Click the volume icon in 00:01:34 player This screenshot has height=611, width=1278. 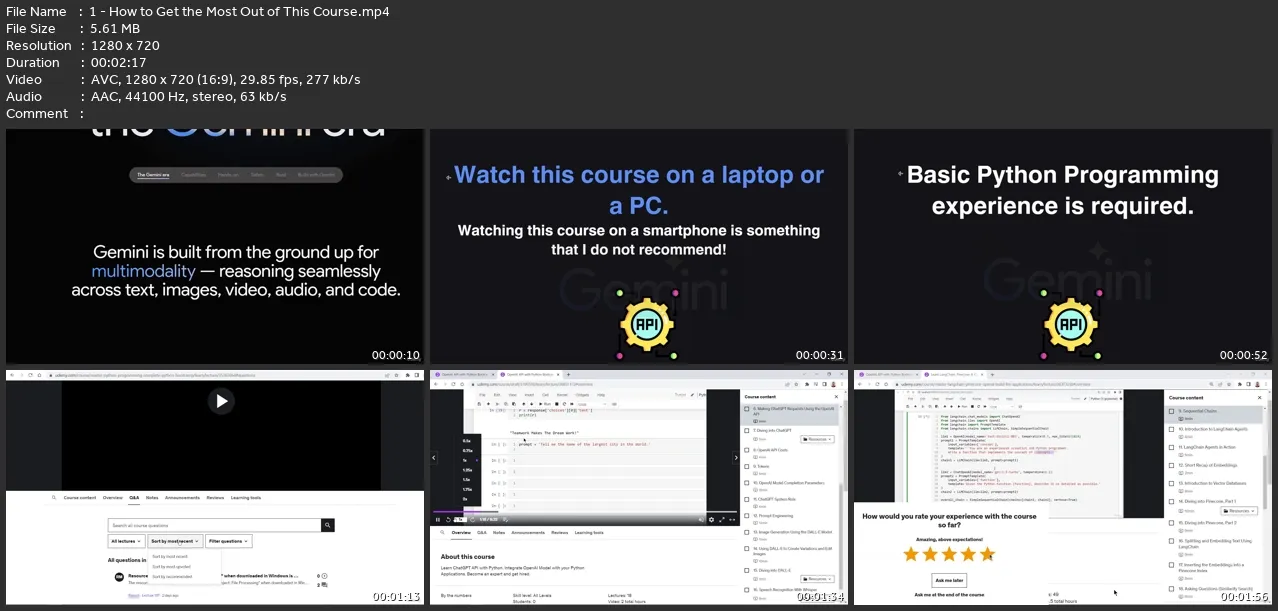(x=701, y=520)
